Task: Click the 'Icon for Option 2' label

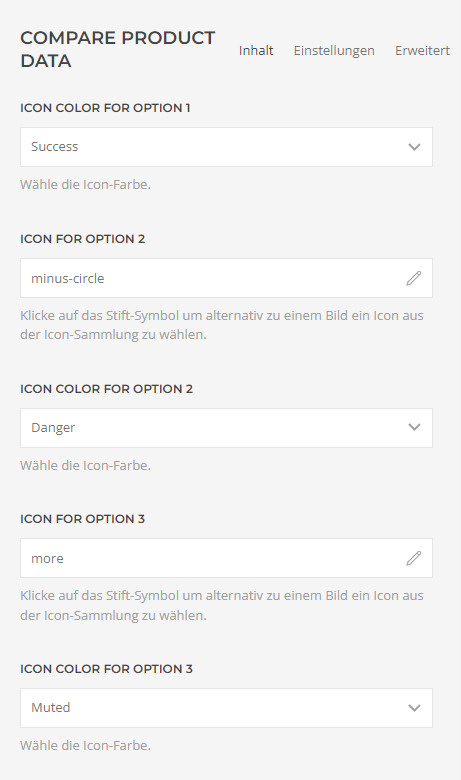Action: [83, 239]
